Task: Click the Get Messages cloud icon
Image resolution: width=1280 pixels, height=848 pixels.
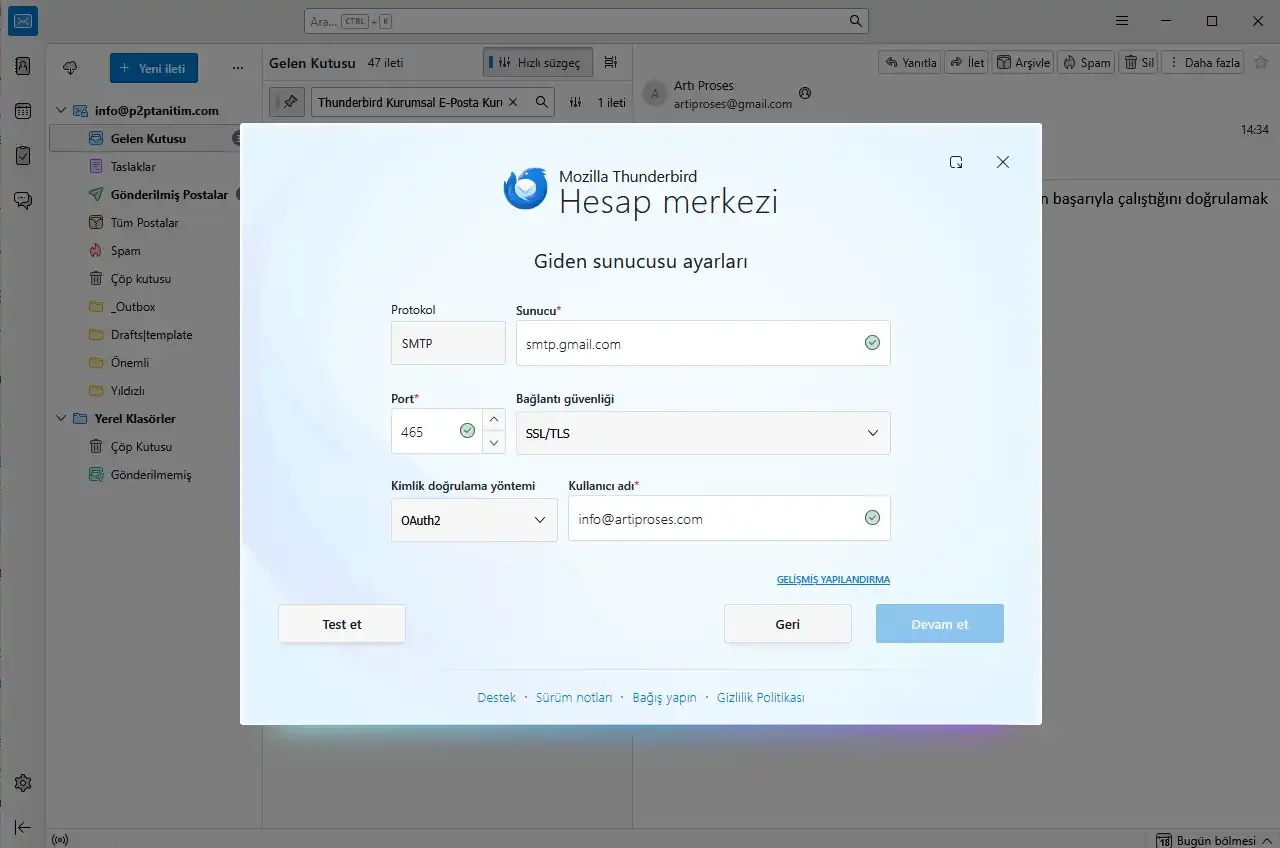Action: [x=70, y=68]
